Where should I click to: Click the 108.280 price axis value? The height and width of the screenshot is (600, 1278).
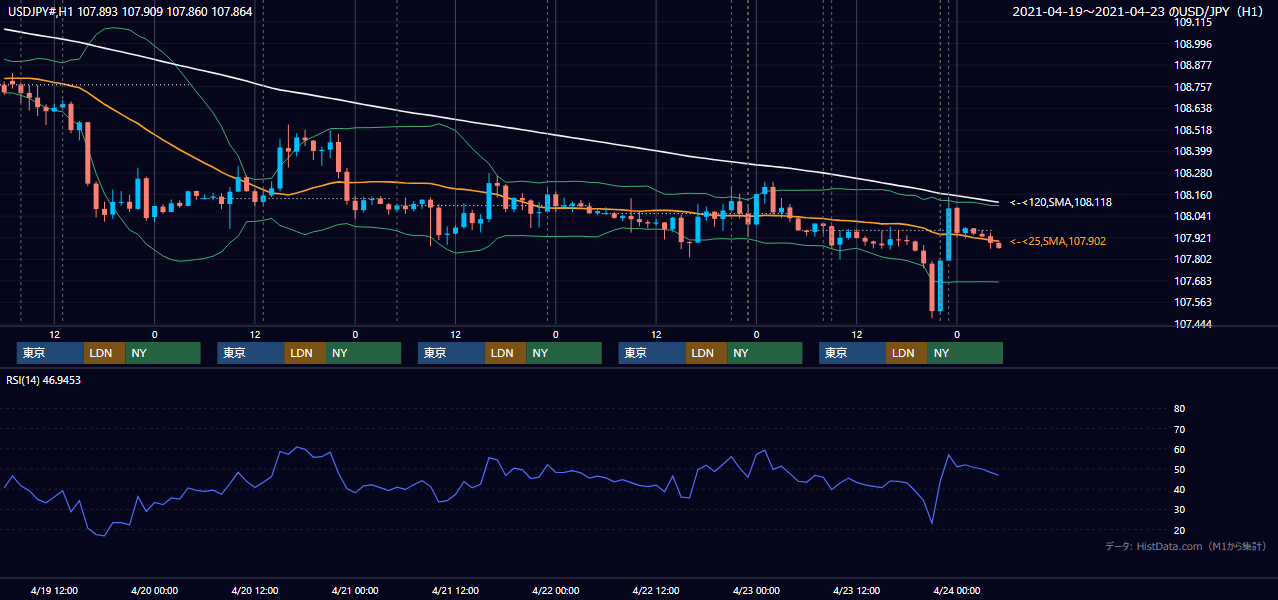1193,173
